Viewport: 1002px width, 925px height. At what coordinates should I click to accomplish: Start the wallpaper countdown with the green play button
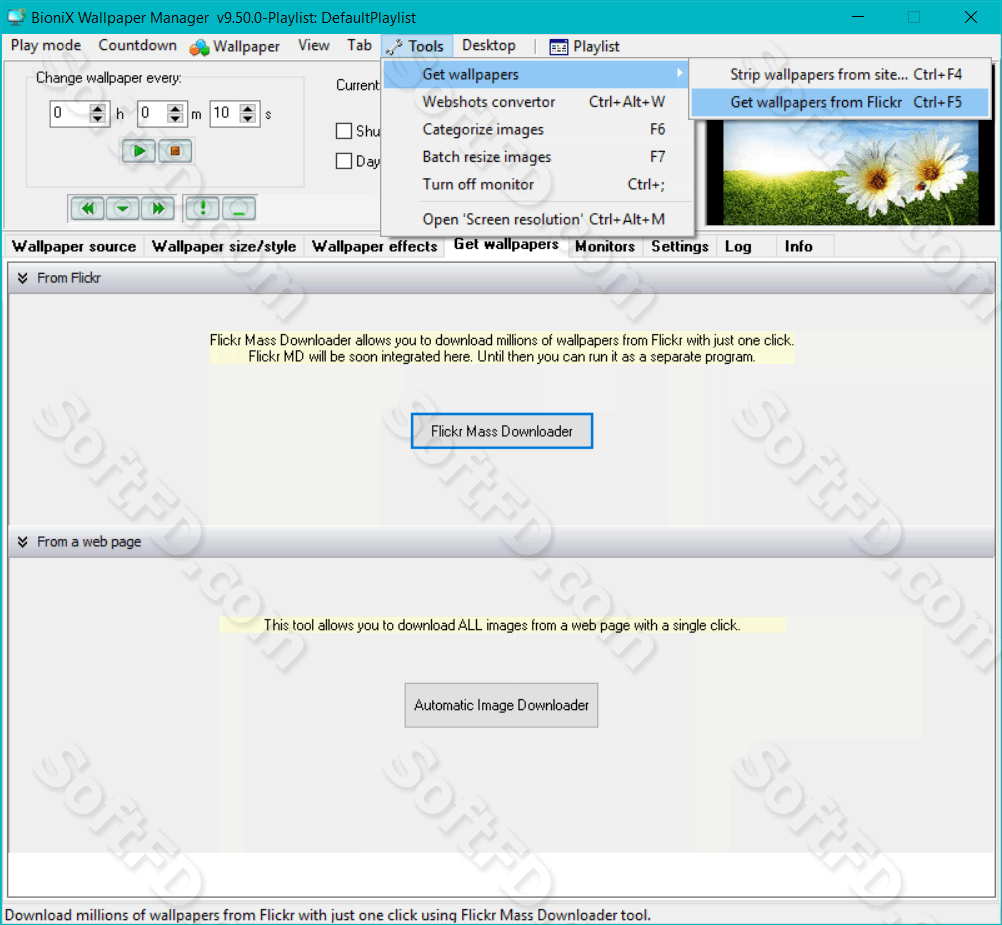pyautogui.click(x=139, y=151)
